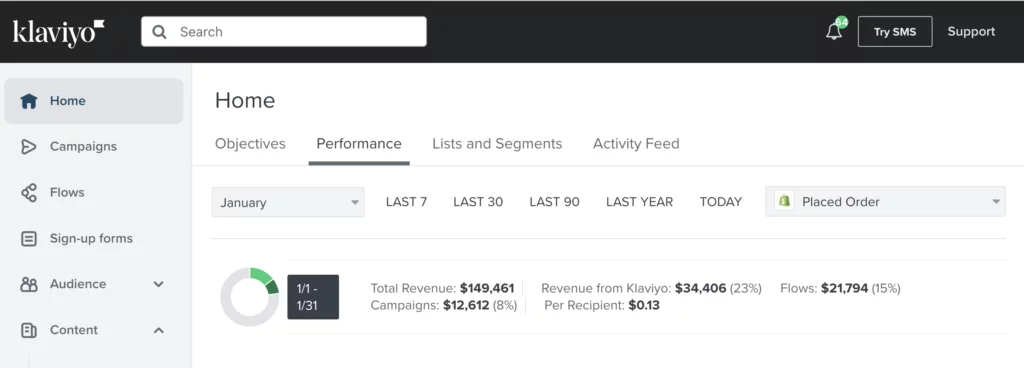The image size is (1024, 368).
Task: Click the Home house icon in sidebar
Action: (29, 101)
